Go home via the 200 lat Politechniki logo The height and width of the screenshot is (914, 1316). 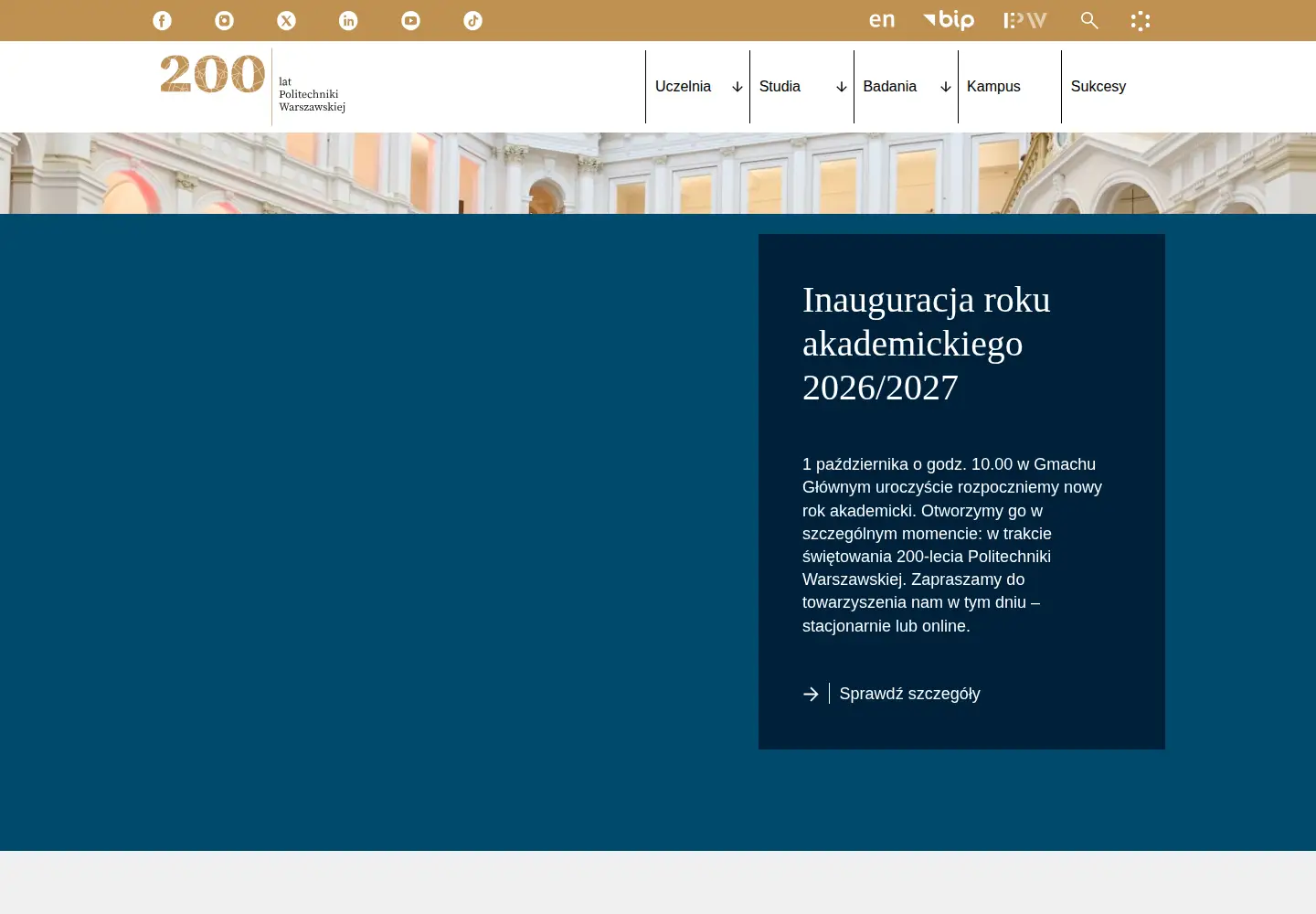[253, 87]
